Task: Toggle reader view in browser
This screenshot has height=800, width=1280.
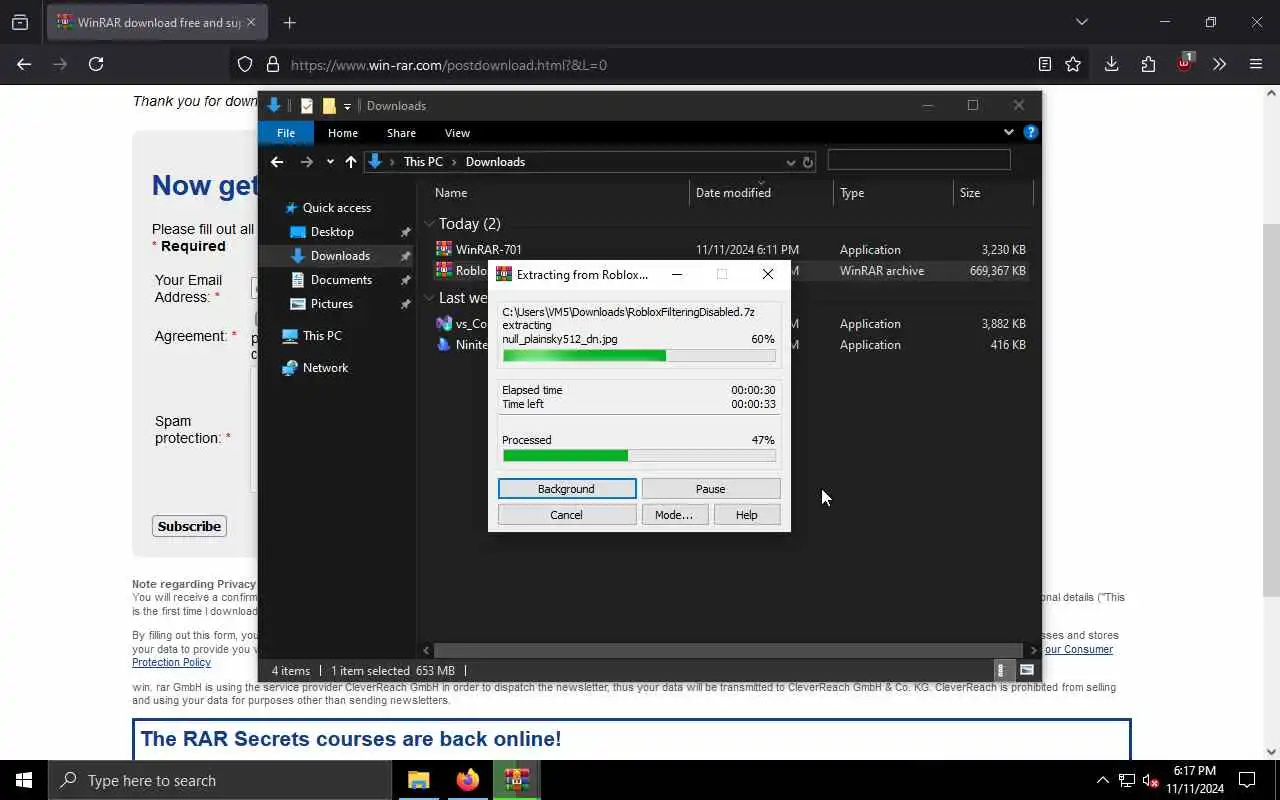Action: tap(1044, 64)
